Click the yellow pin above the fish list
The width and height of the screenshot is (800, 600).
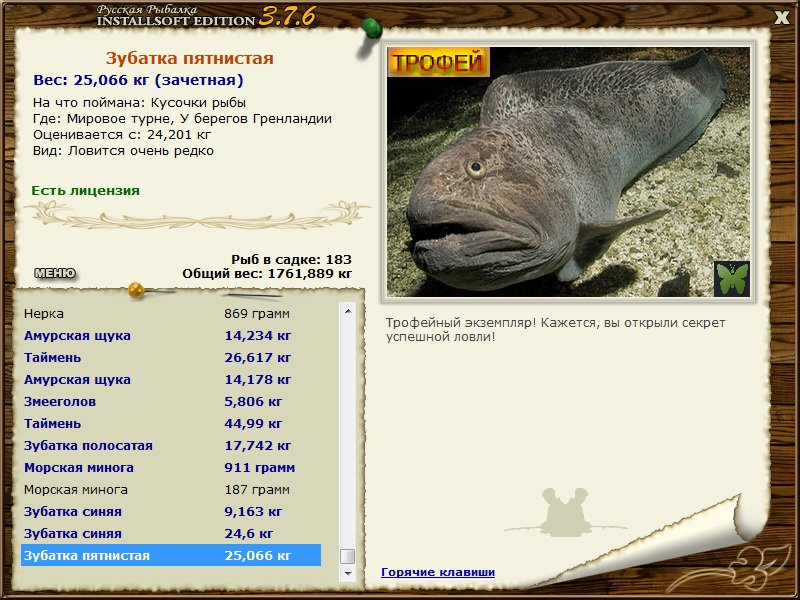[x=136, y=290]
